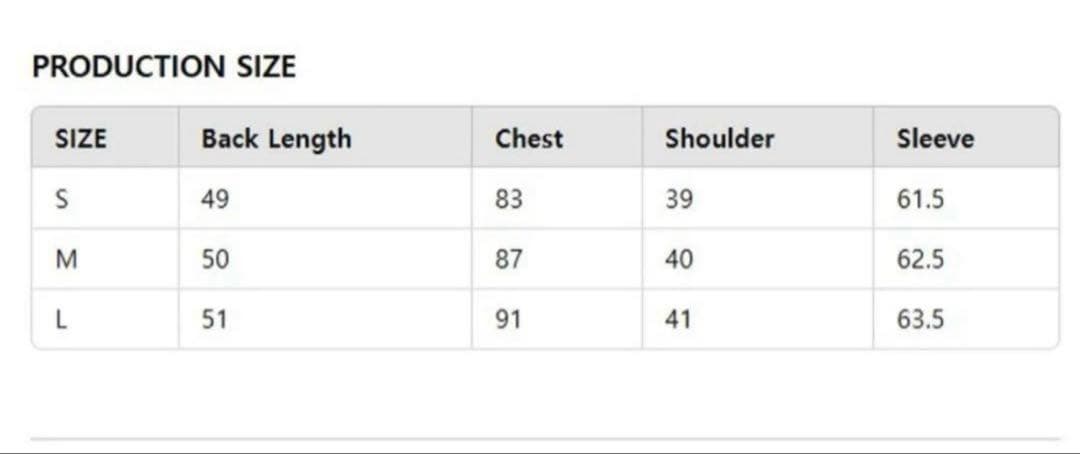Click the size L row label
1080x454 pixels.
[61, 320]
